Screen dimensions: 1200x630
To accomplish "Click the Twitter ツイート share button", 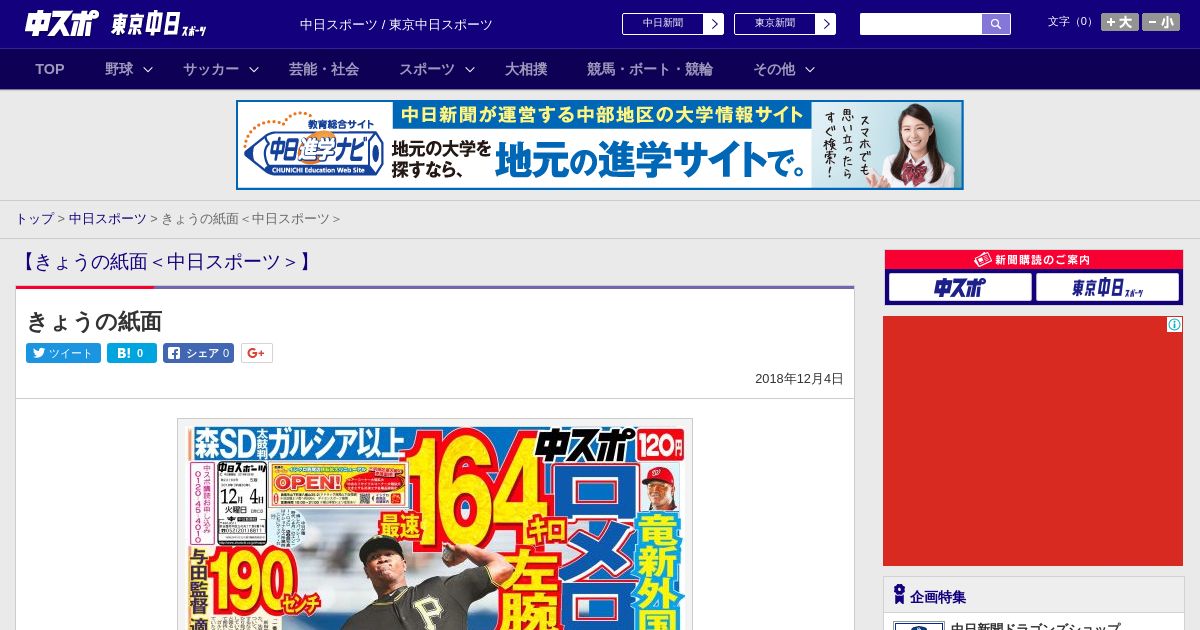I will click(63, 353).
